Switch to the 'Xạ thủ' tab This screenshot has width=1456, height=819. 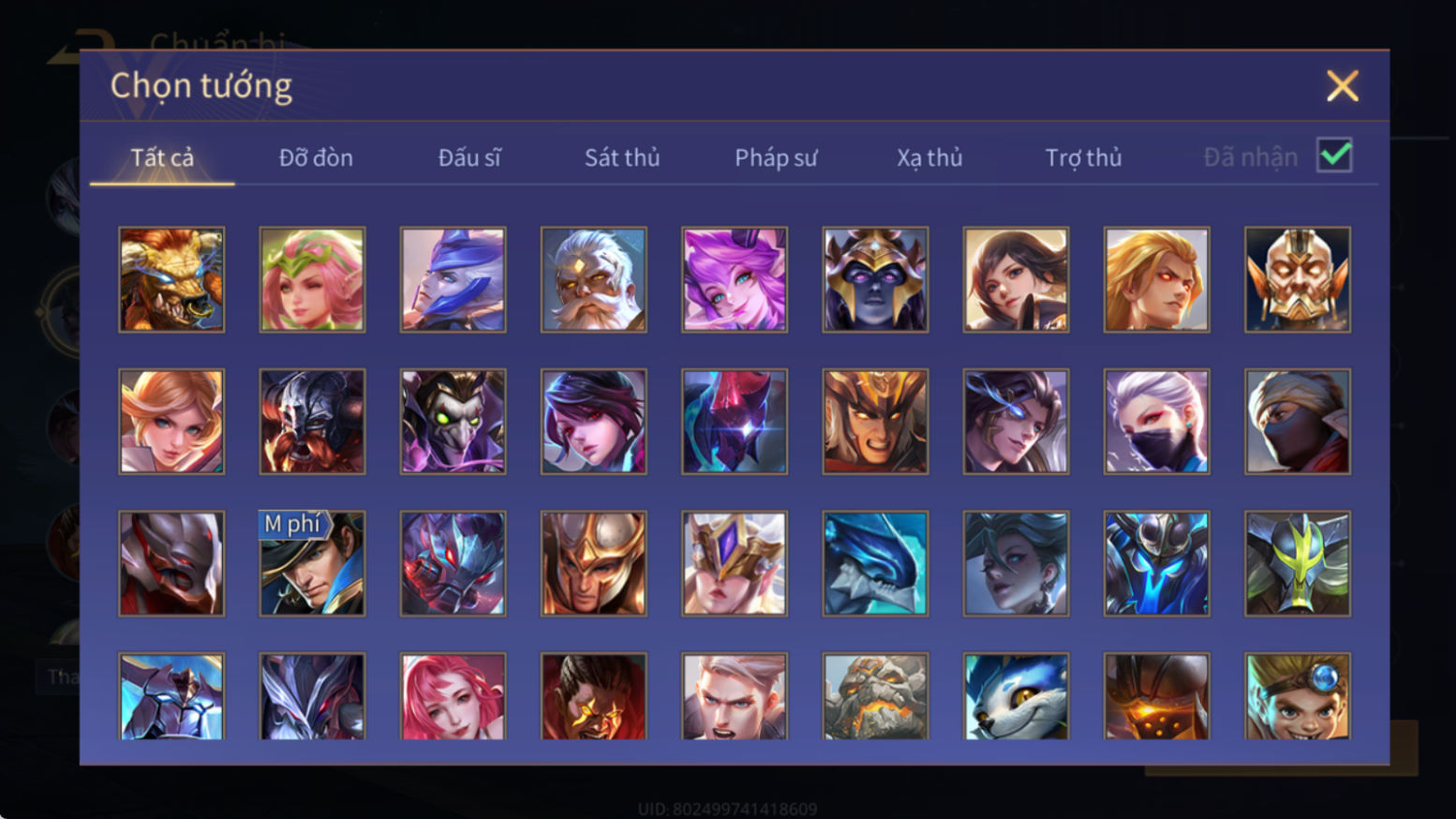tap(929, 157)
